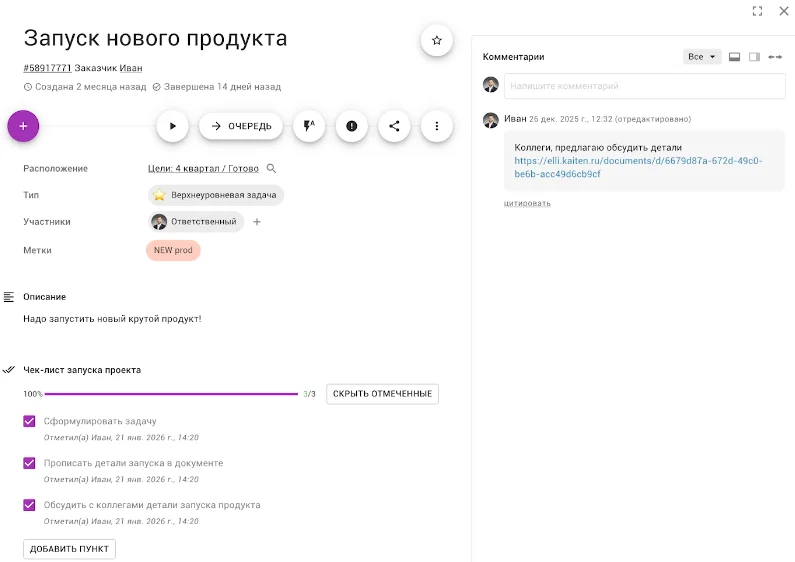Open the "Все" comments filter dropdown
The height and width of the screenshot is (562, 795).
pos(702,57)
